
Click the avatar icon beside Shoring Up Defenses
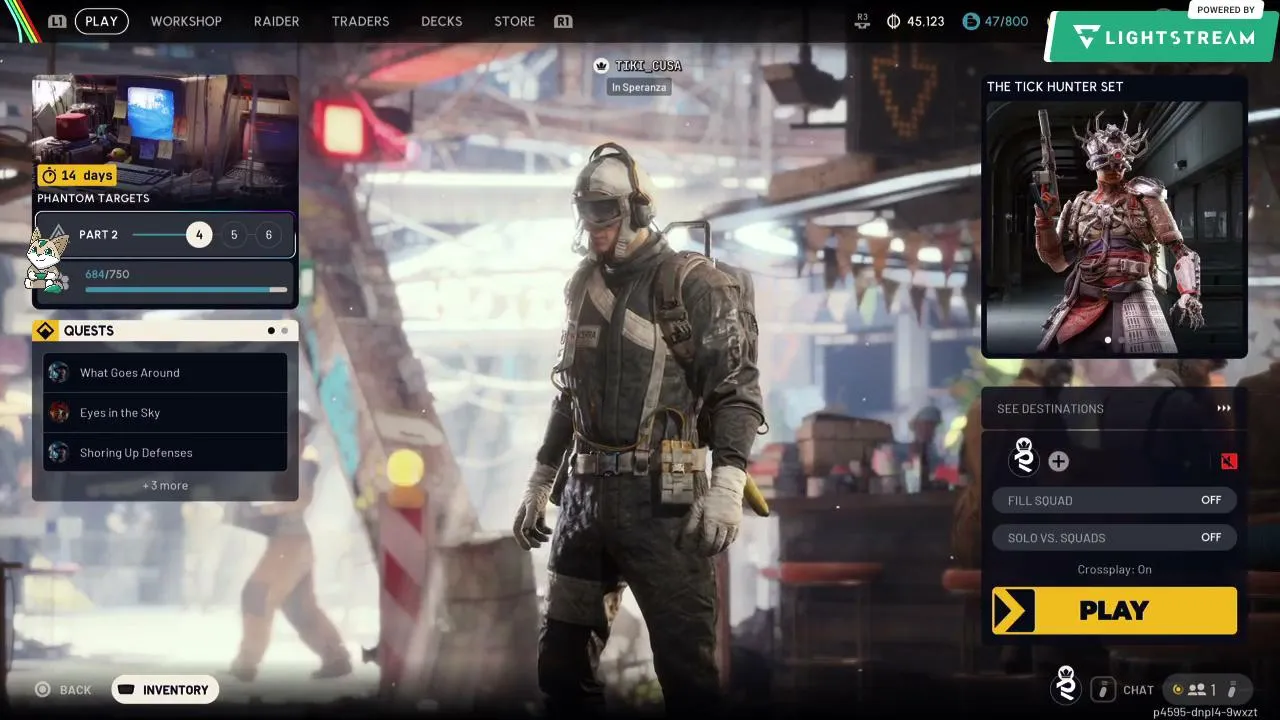[x=59, y=452]
